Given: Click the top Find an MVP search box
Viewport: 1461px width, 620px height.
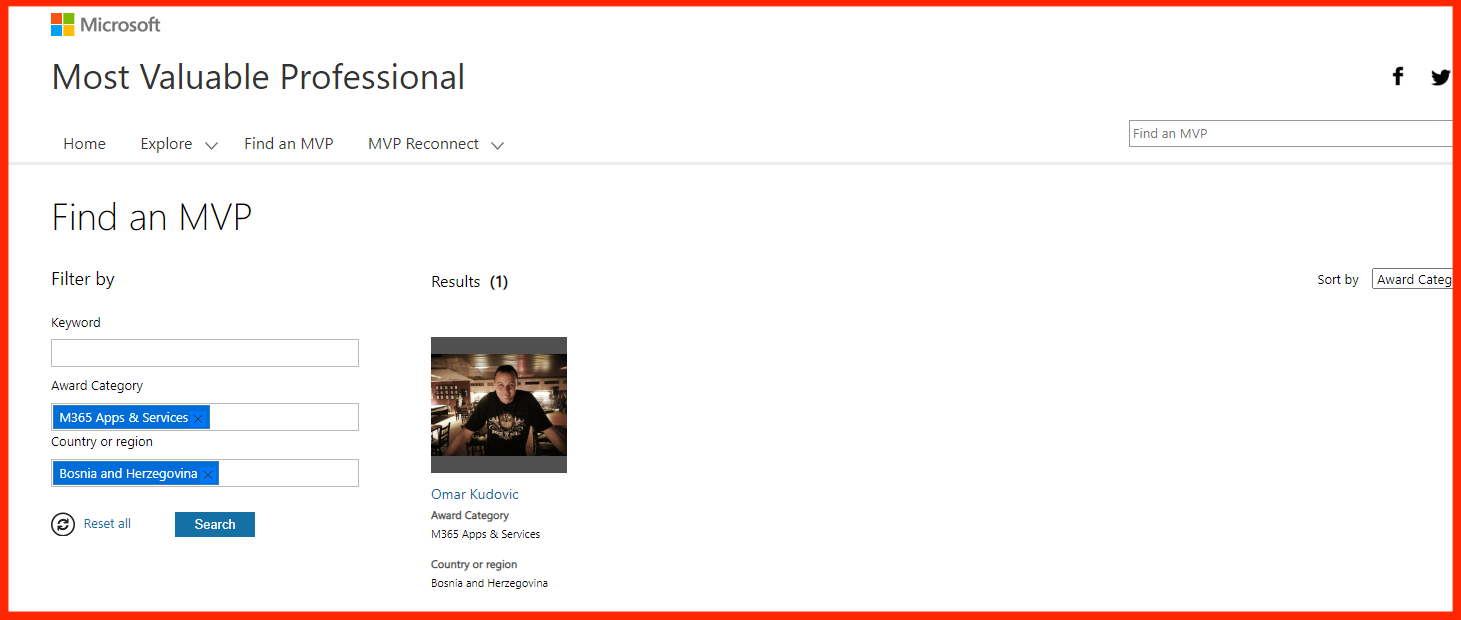Looking at the screenshot, I should (x=1290, y=133).
